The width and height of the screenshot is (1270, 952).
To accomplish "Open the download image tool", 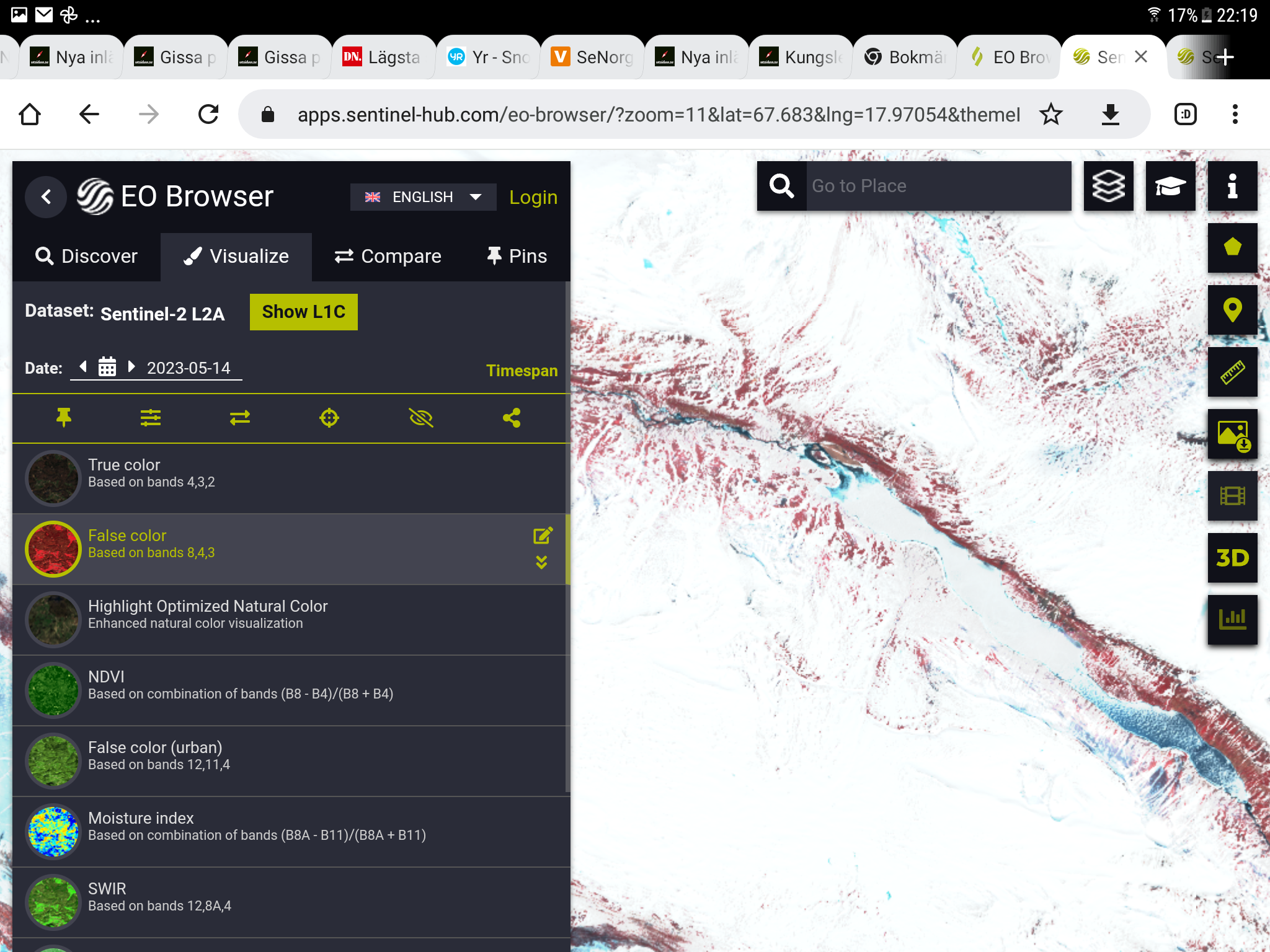I will (x=1232, y=434).
